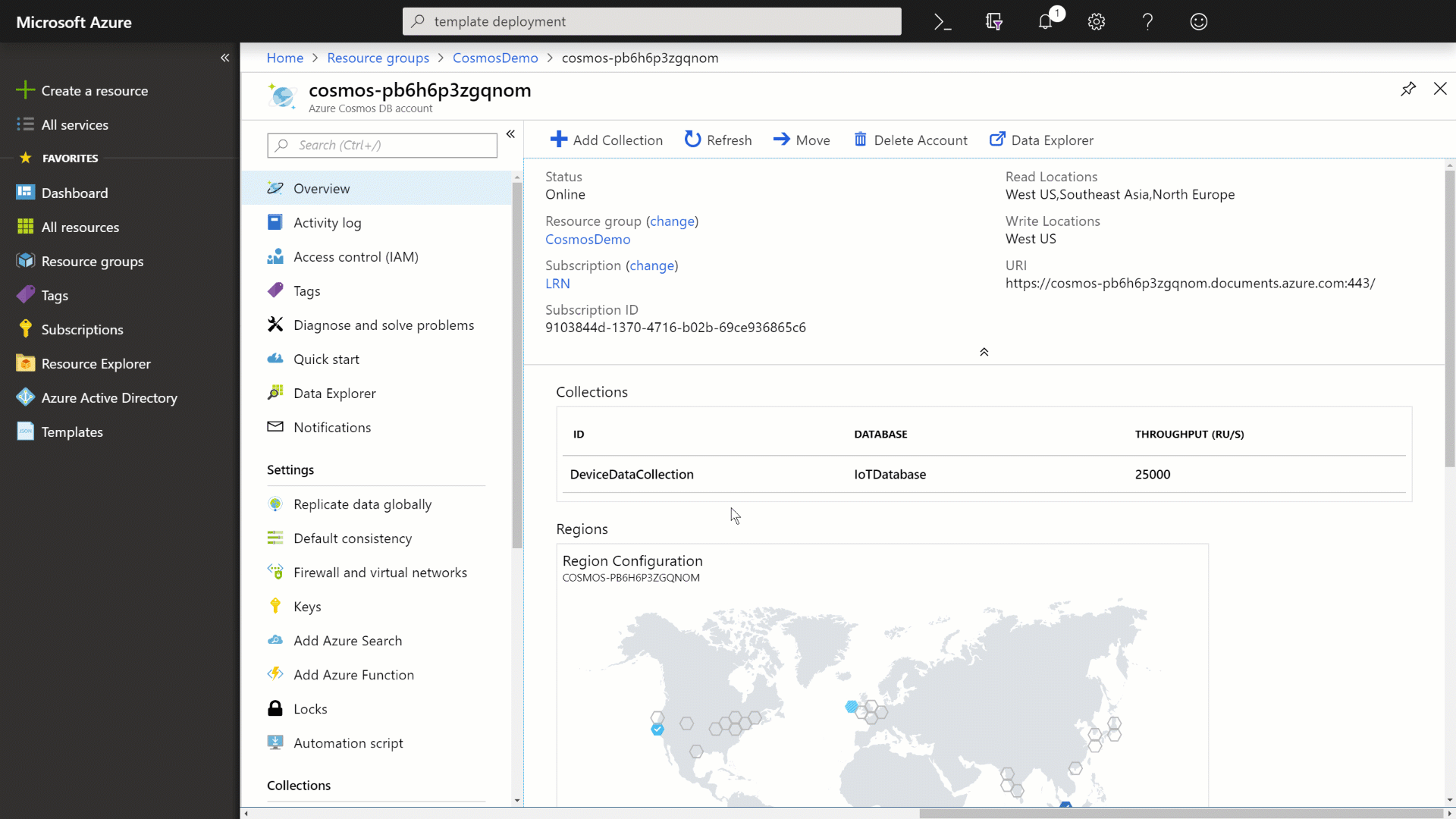Screen dimensions: 1456x819
Task: Open Replicate data globally menu item
Action: (x=362, y=504)
